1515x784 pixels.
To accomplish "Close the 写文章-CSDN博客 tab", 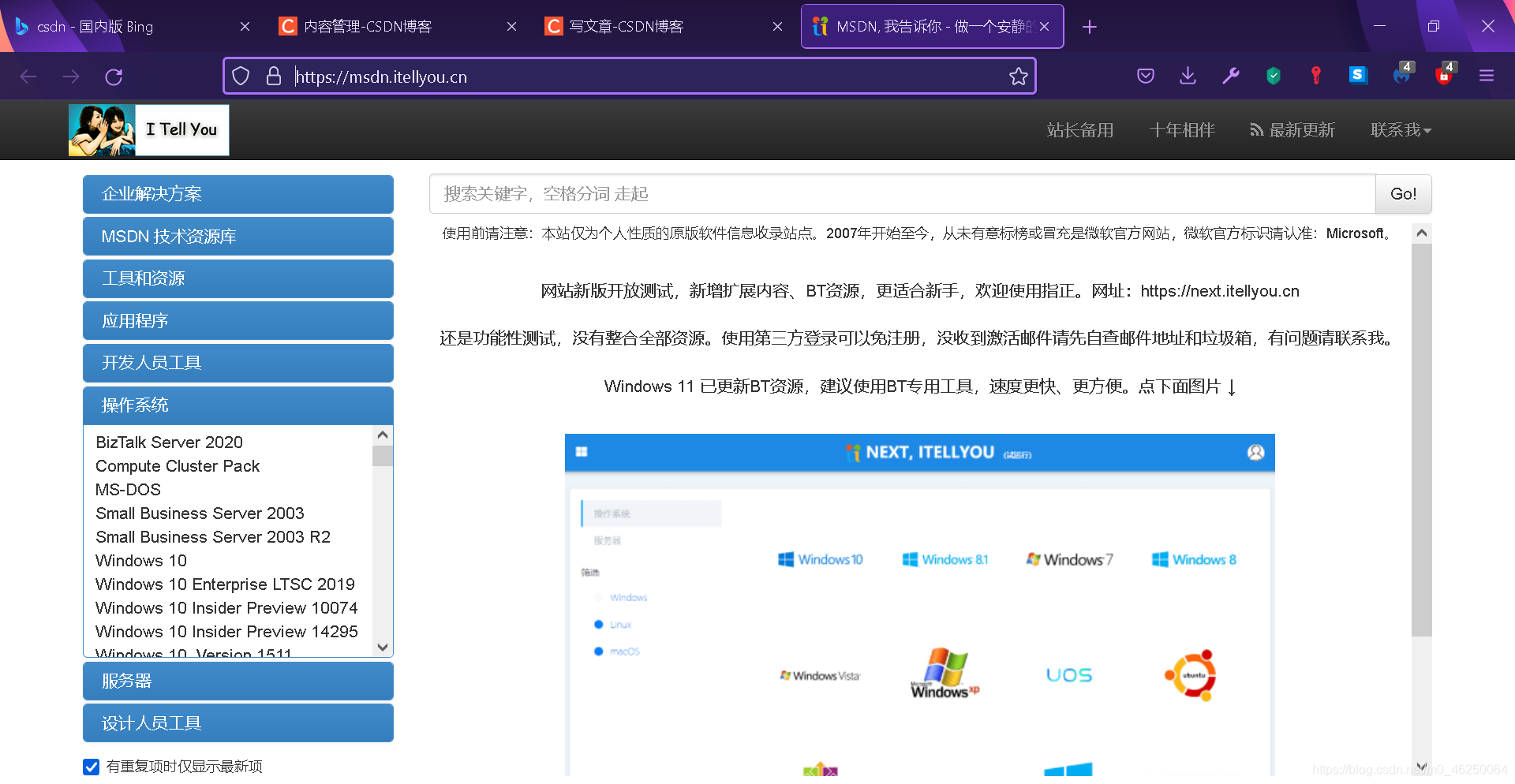I will (777, 27).
